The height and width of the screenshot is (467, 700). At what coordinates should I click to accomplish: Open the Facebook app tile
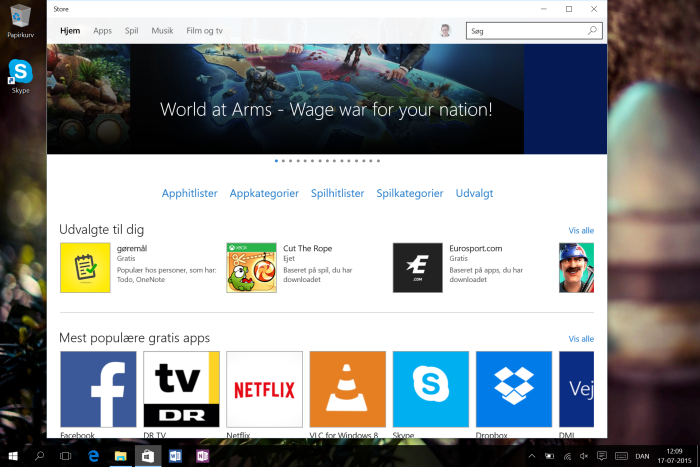[x=98, y=389]
